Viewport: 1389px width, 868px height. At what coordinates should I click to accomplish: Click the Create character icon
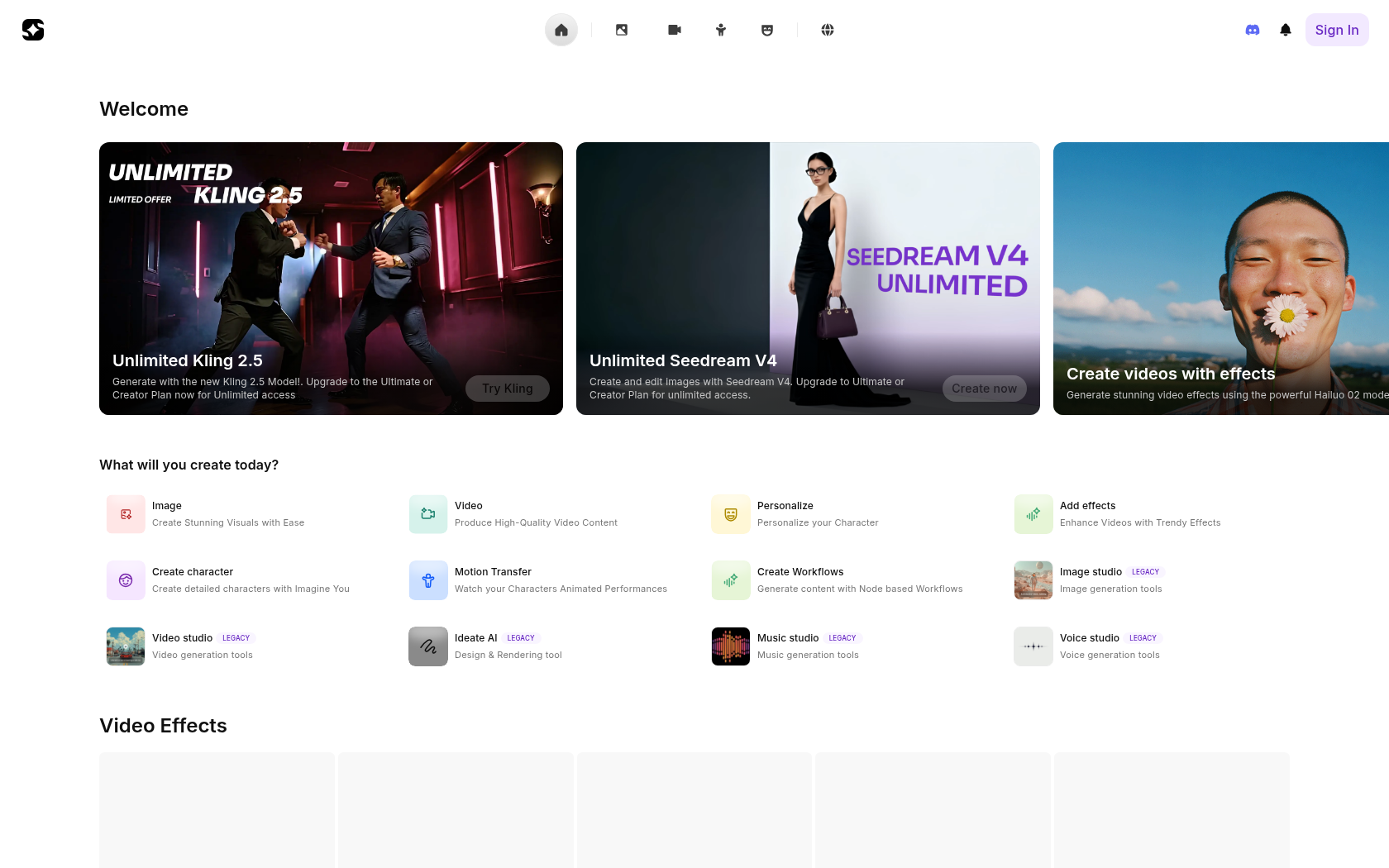pyautogui.click(x=126, y=580)
